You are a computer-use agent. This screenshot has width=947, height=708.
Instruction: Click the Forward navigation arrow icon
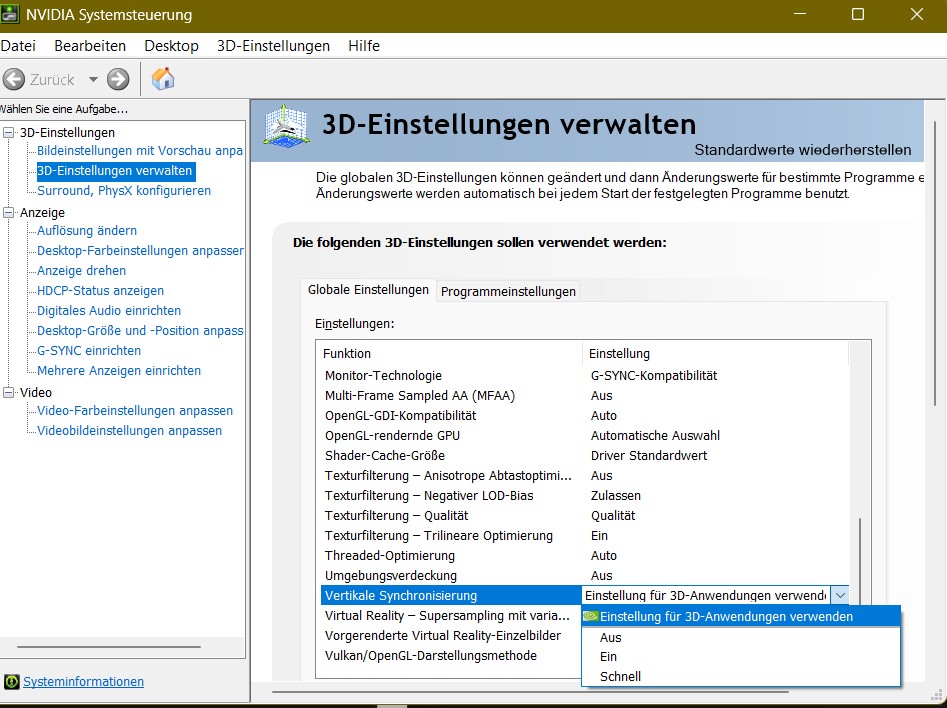tap(117, 79)
